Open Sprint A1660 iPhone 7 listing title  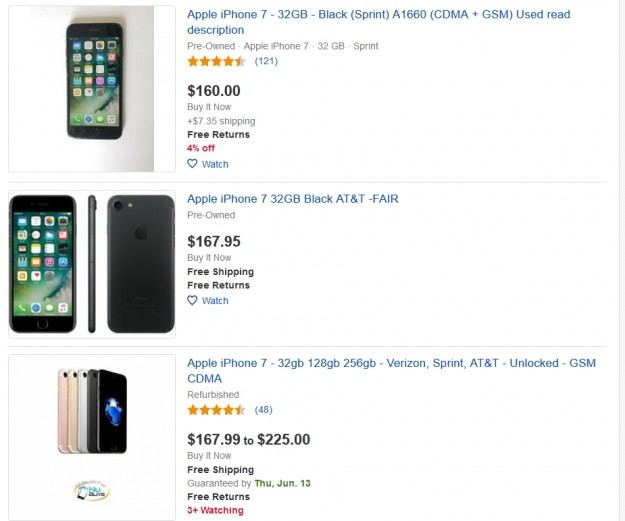(x=378, y=14)
